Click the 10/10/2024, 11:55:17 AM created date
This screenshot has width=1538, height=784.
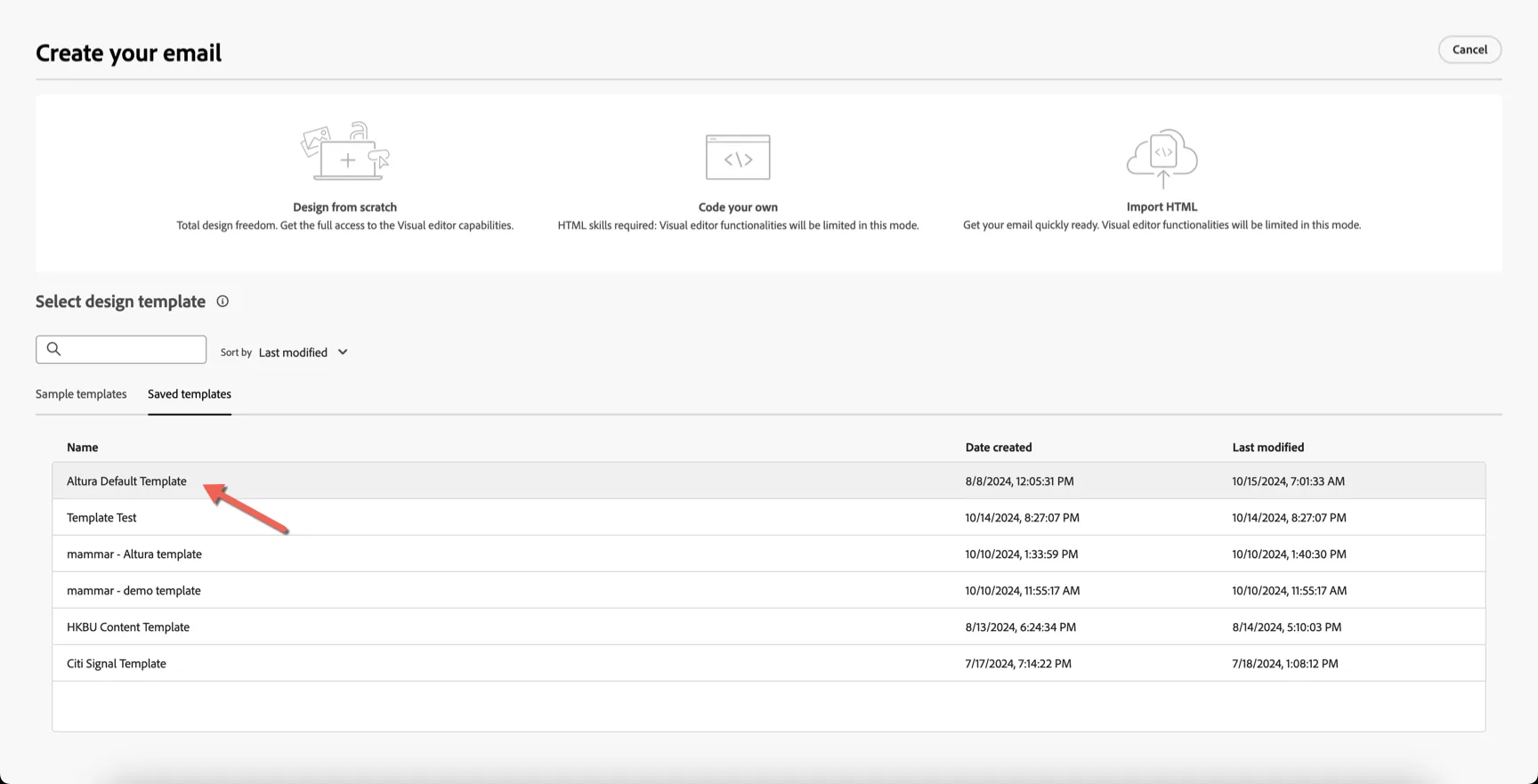[1023, 591]
